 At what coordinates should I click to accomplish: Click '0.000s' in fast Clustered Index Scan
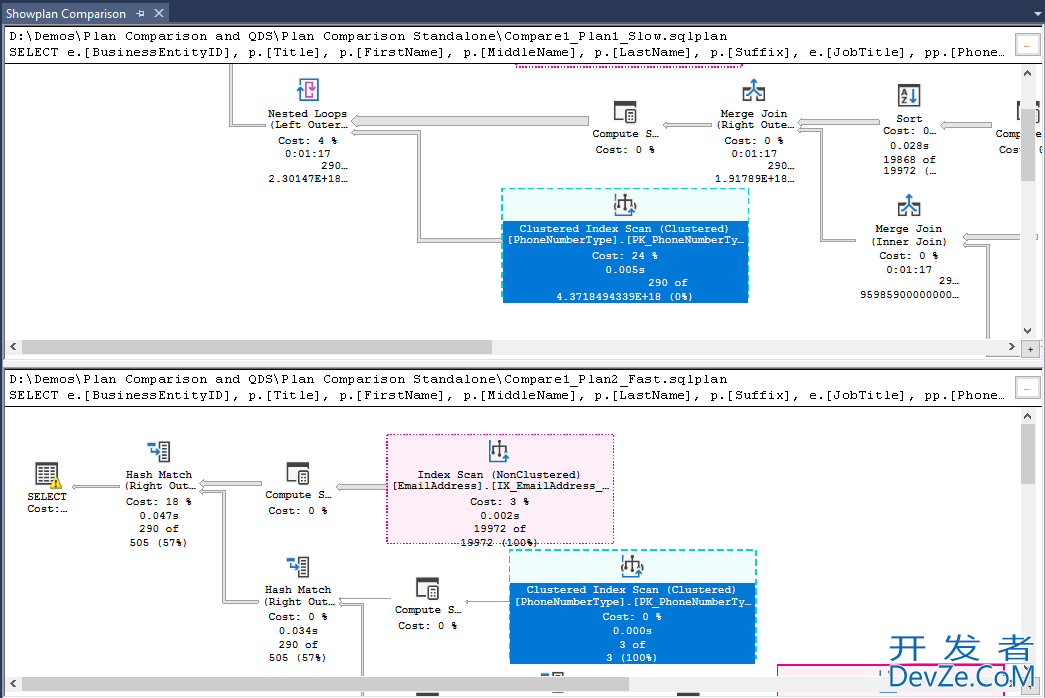tap(632, 630)
